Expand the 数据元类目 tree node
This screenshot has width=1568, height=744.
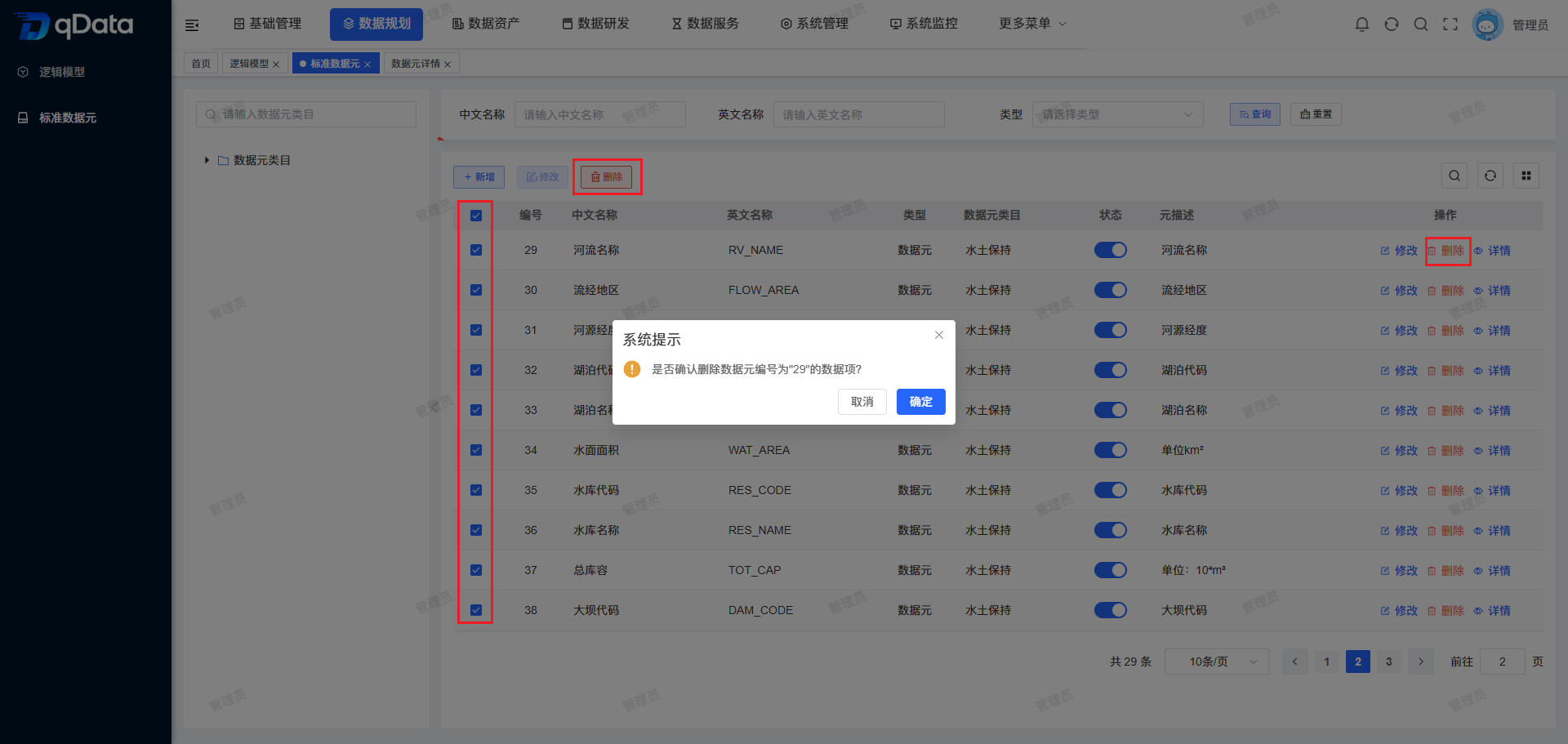[207, 160]
